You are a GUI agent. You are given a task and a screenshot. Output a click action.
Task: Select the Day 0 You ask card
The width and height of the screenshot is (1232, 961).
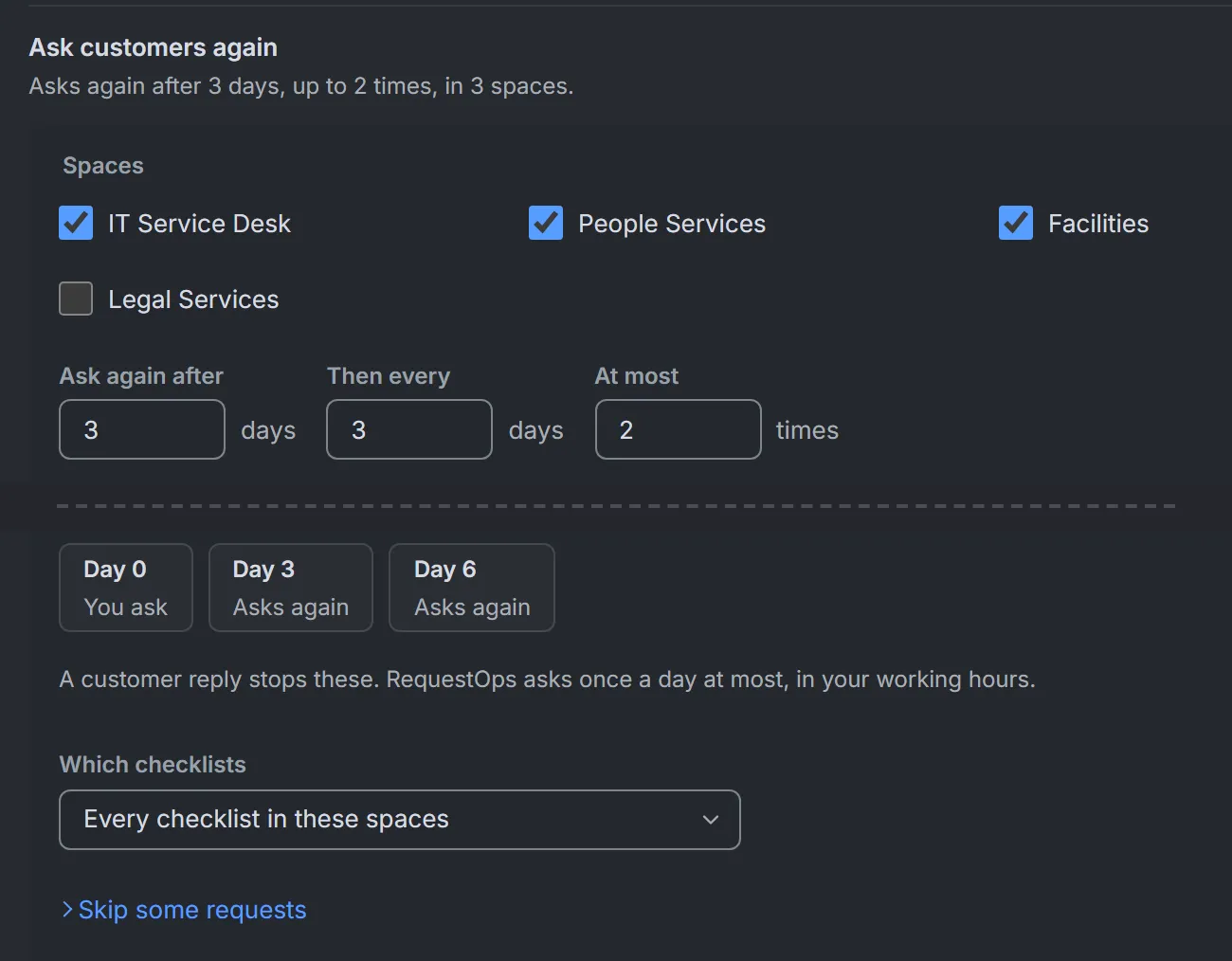click(126, 588)
